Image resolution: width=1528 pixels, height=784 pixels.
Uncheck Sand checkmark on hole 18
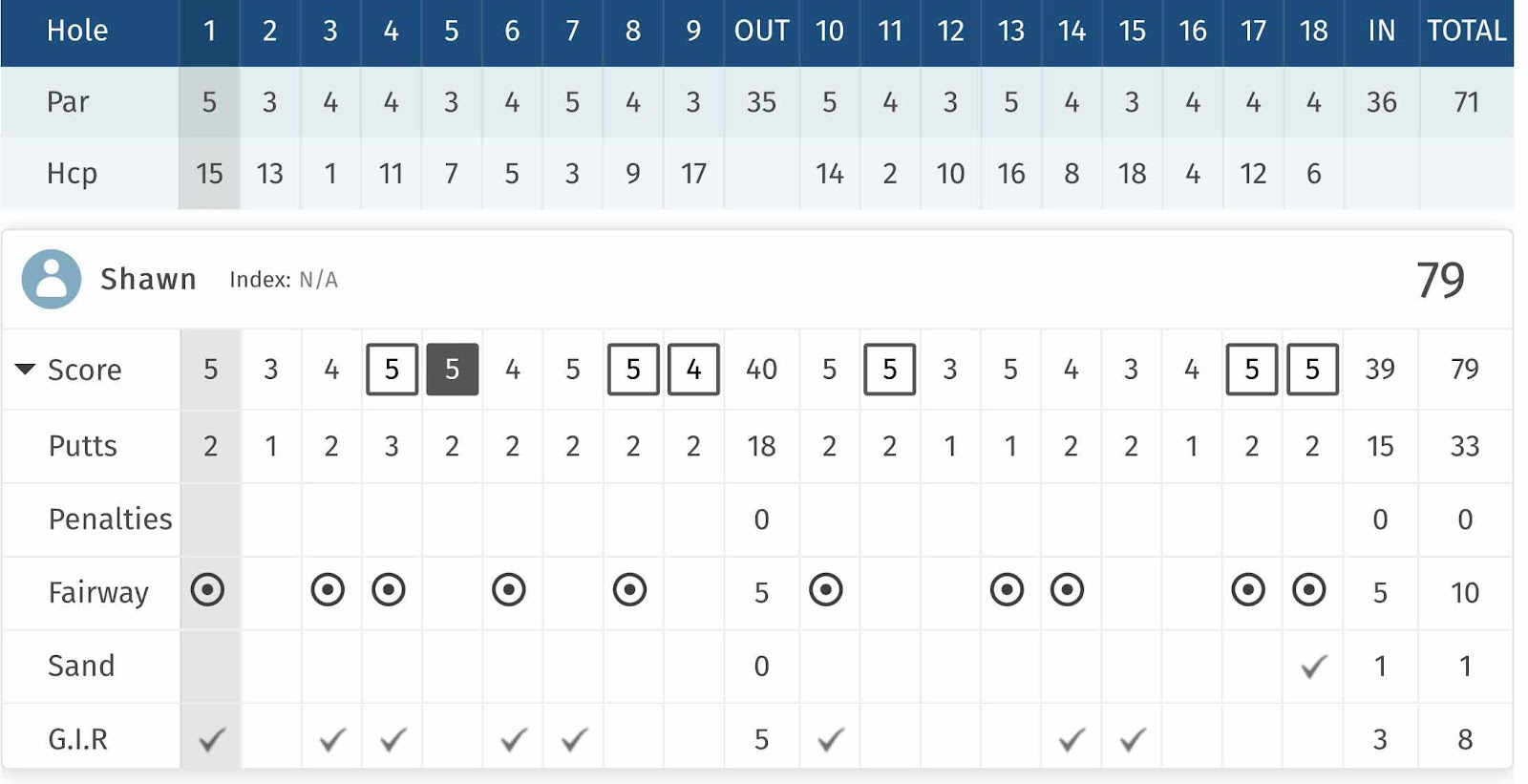[1314, 666]
